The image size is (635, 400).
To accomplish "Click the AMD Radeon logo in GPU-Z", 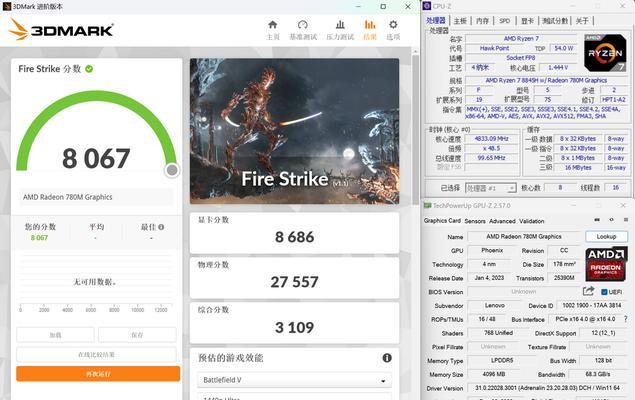I will coord(606,264).
